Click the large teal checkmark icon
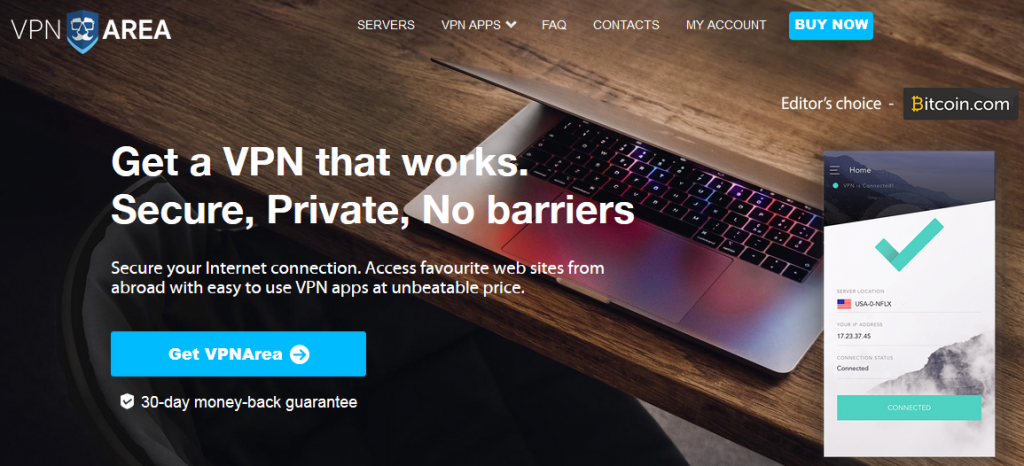Viewport: 1024px width, 466px height. point(908,244)
